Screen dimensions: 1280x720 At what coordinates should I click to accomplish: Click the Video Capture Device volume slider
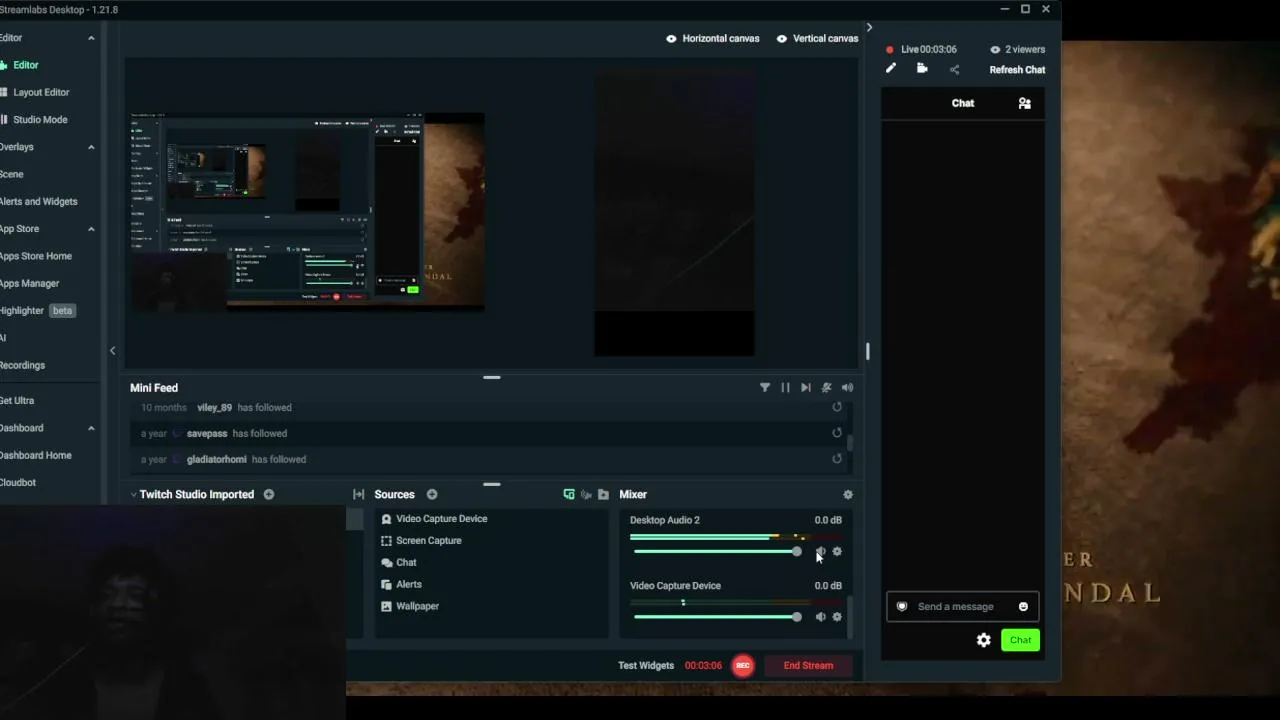coord(717,617)
